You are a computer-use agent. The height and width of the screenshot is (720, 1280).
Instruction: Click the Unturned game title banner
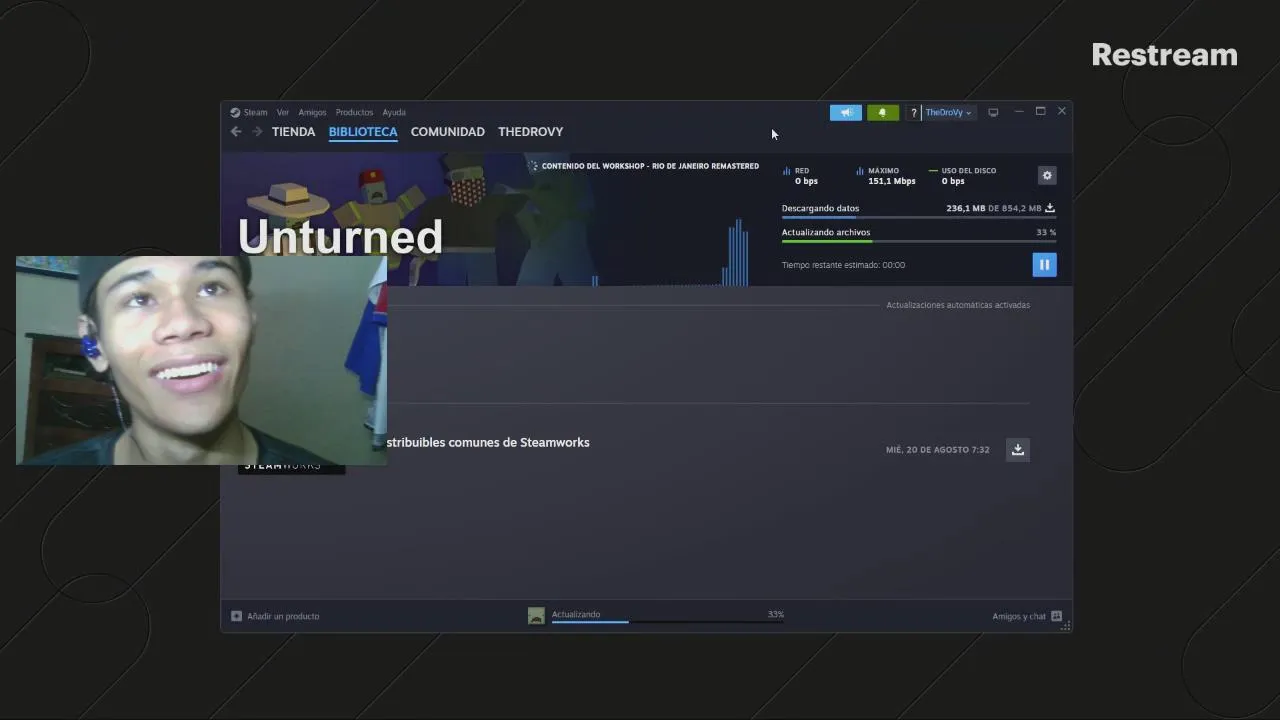point(340,237)
